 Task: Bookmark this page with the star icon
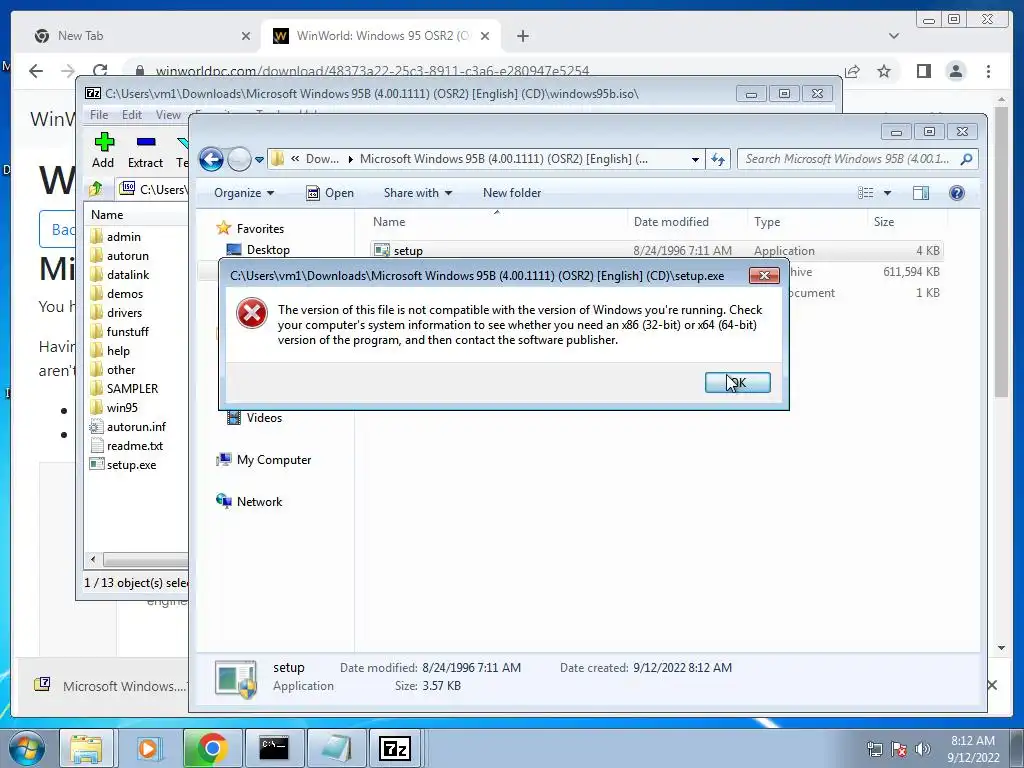tap(884, 71)
